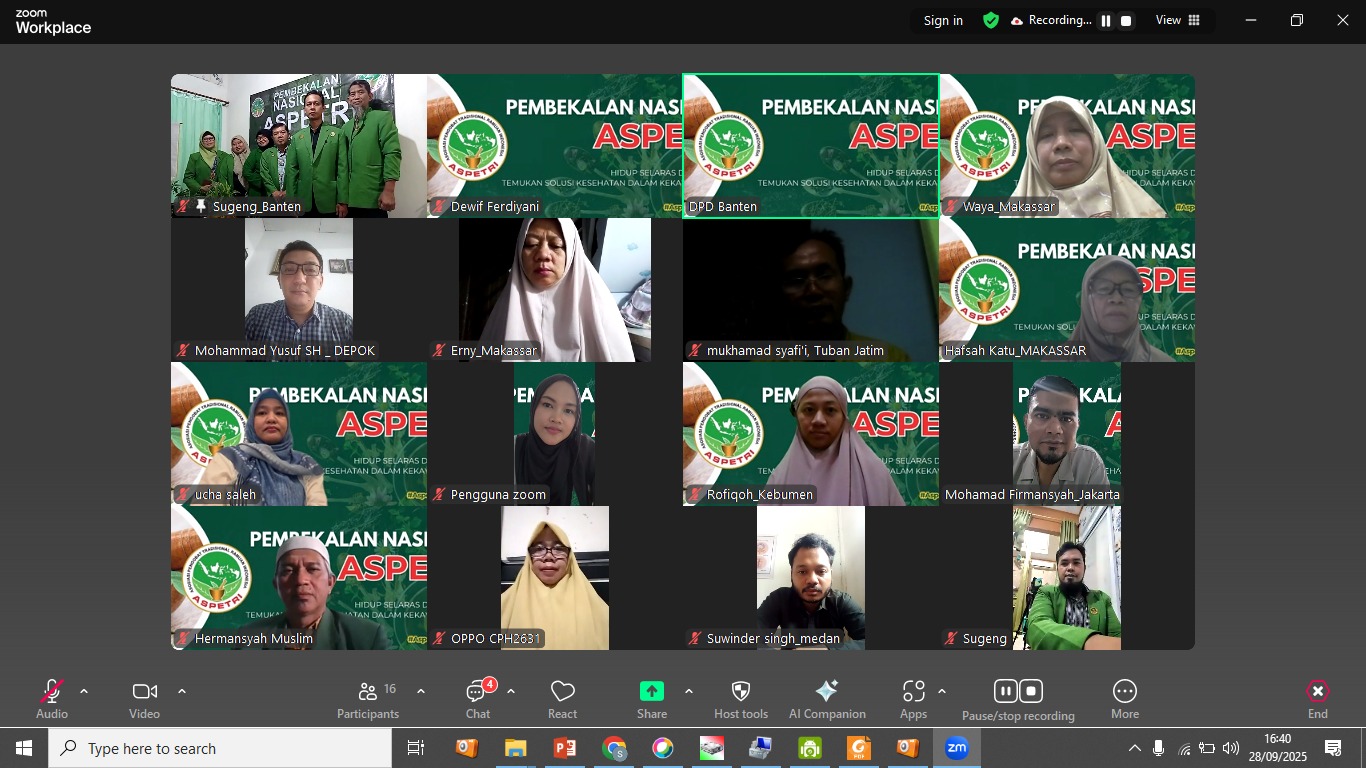Expand audio options arrow next to Audio

click(x=84, y=691)
